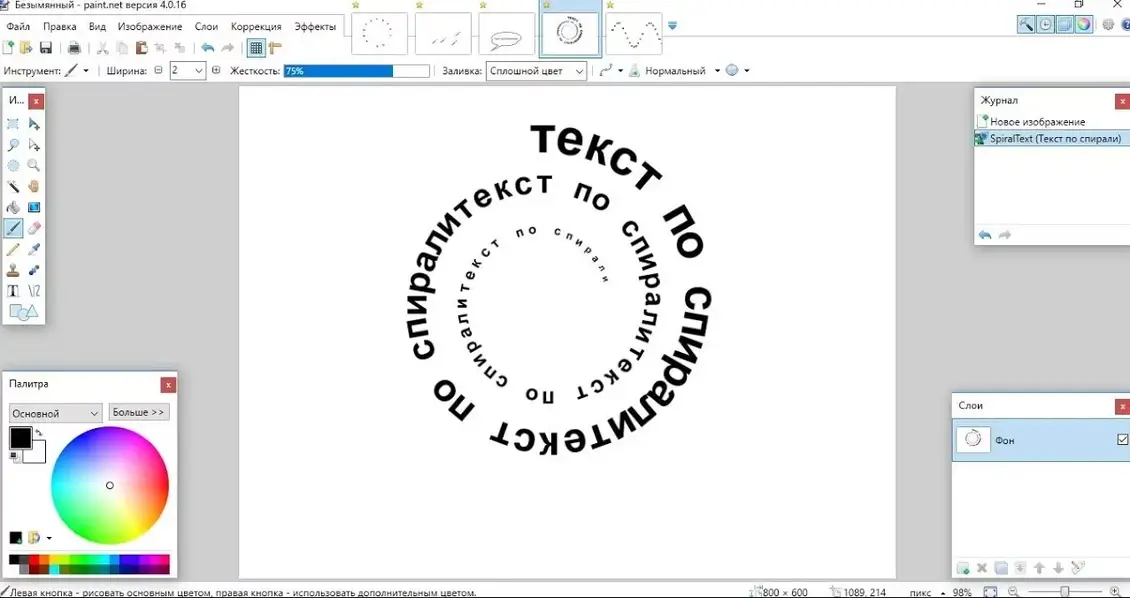Image resolution: width=1130 pixels, height=598 pixels.
Task: Activate the Pan hand tool
Action: click(x=34, y=186)
